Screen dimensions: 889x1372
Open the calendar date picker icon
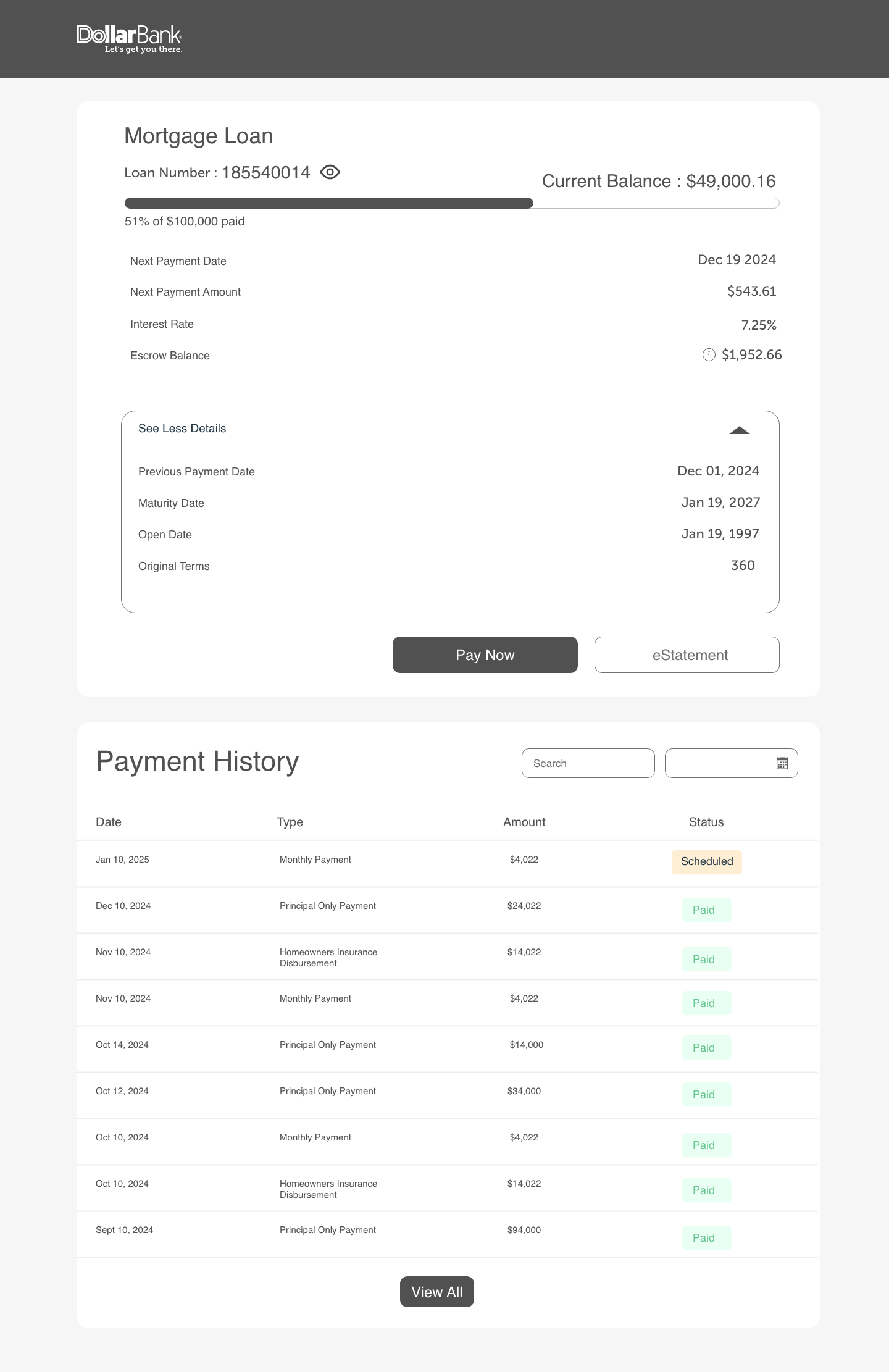pos(782,763)
